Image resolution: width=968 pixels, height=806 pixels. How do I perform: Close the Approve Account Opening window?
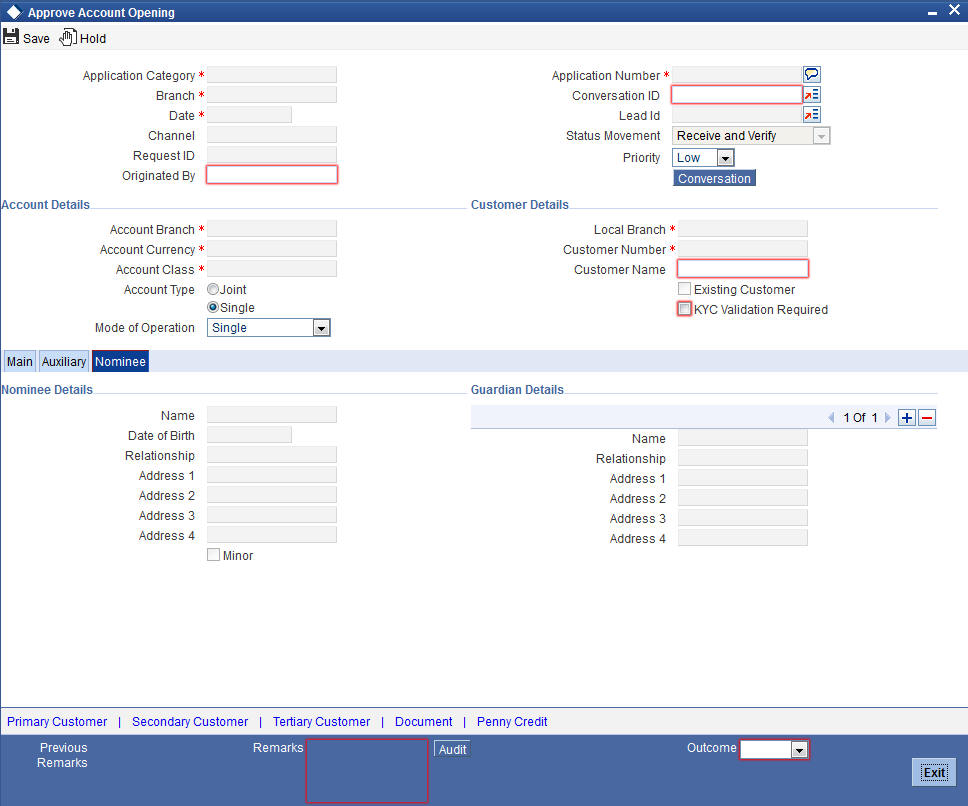pos(954,10)
